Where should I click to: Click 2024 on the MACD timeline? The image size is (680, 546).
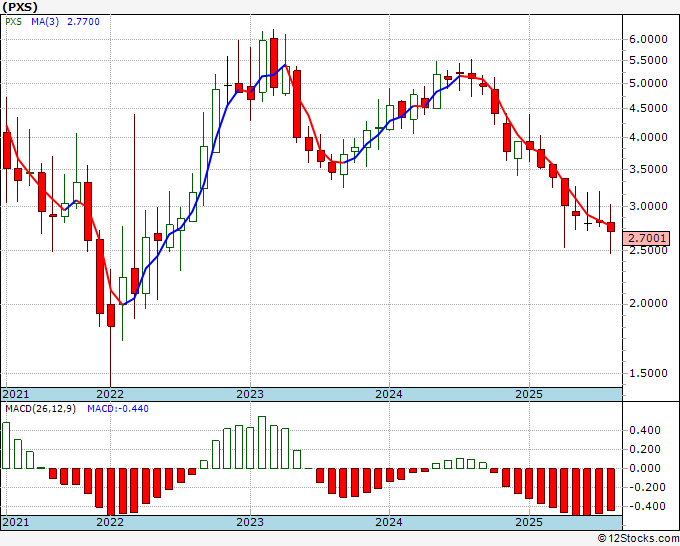(389, 522)
